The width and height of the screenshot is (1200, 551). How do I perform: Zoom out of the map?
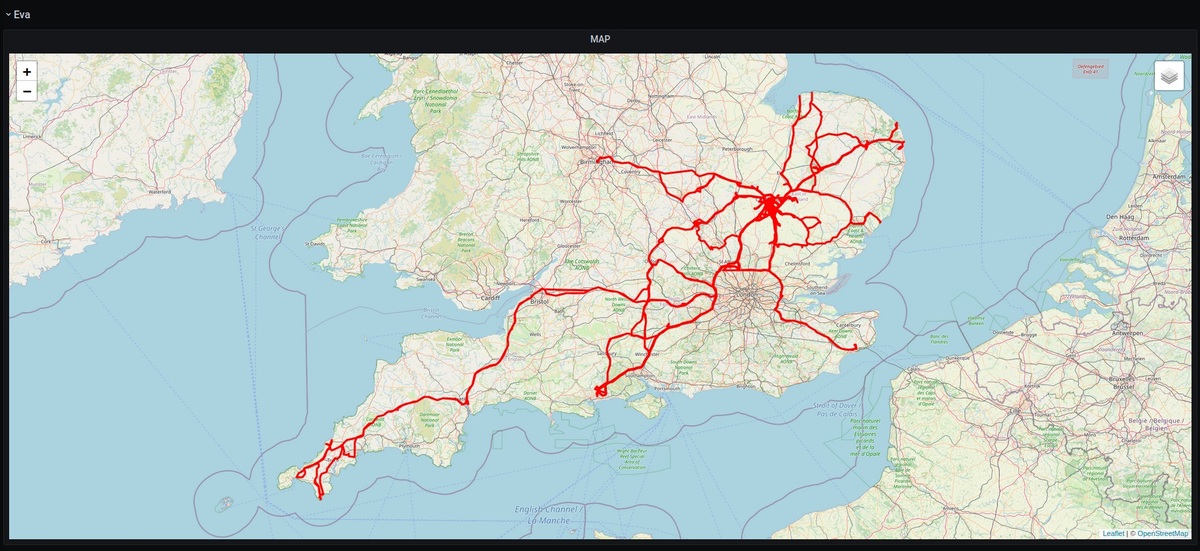[27, 91]
